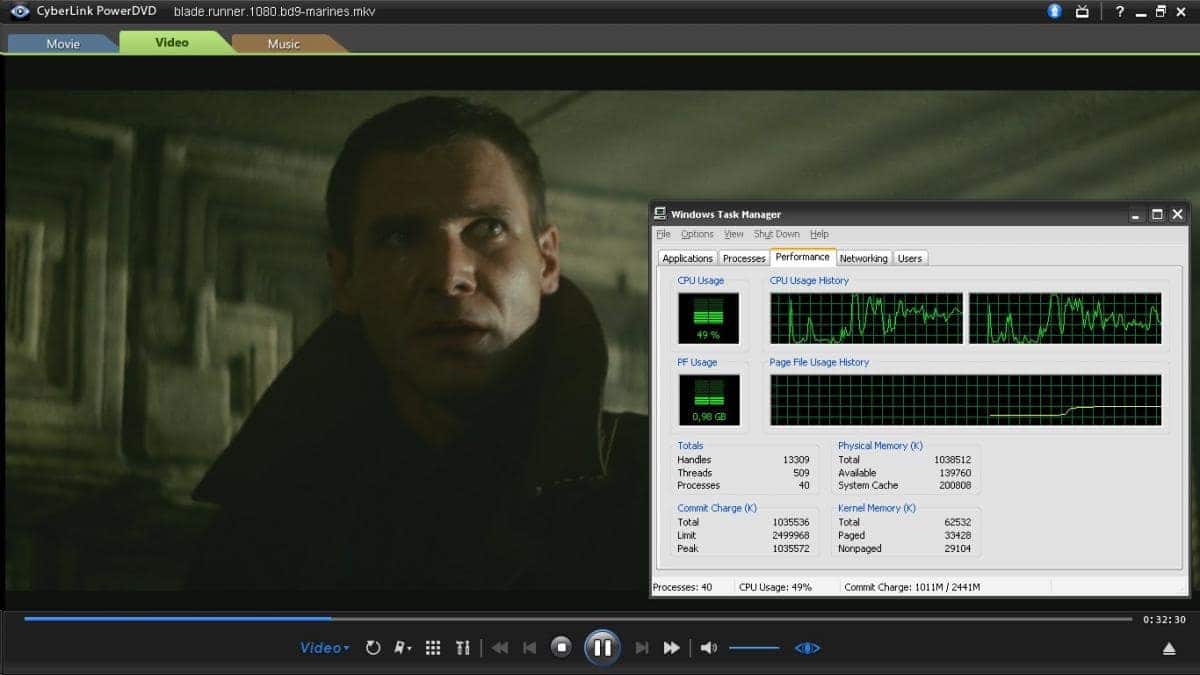Switch to the Users tab
Image resolution: width=1200 pixels, height=675 pixels.
tap(910, 258)
